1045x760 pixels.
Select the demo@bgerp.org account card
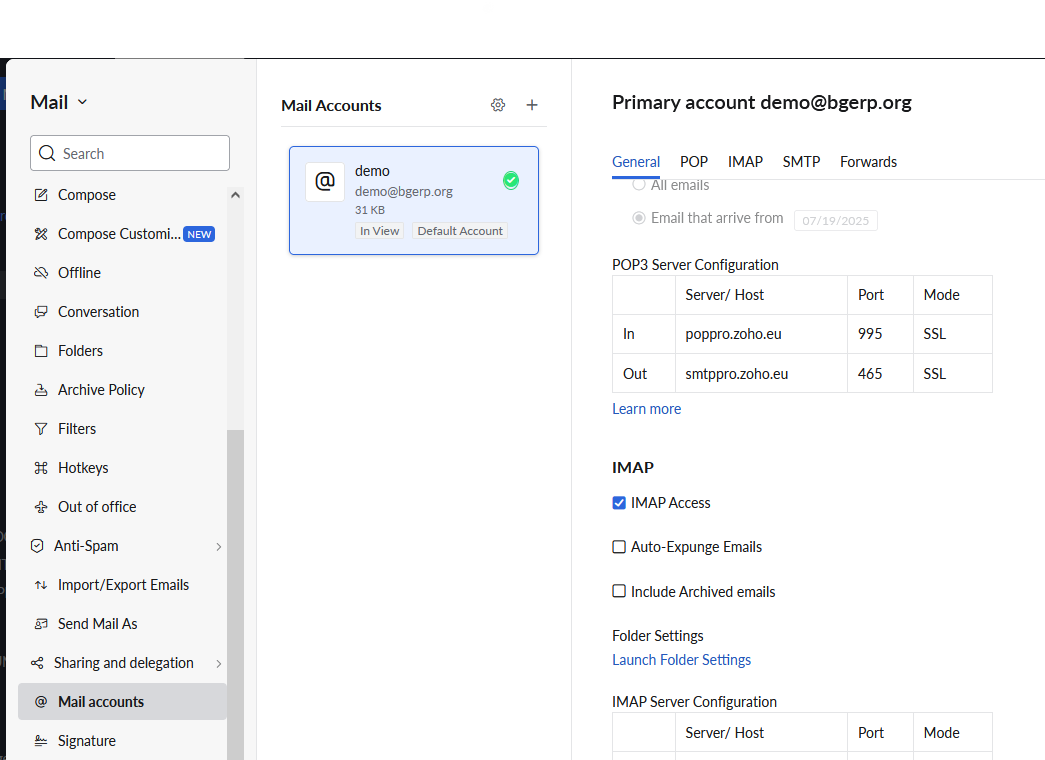coord(414,200)
